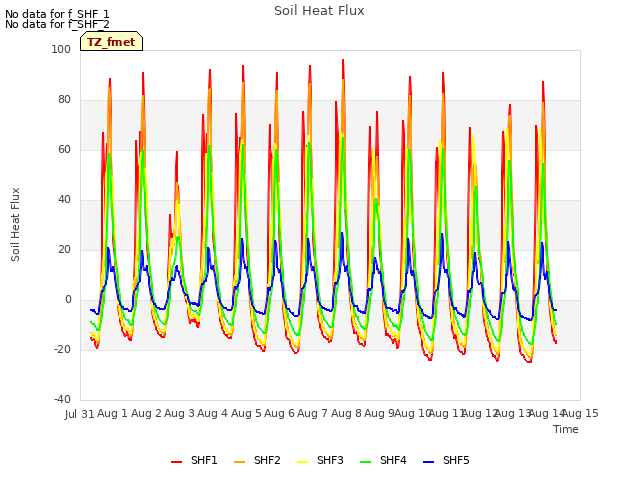Click the -40 y-axis tick label

(x=62, y=399)
